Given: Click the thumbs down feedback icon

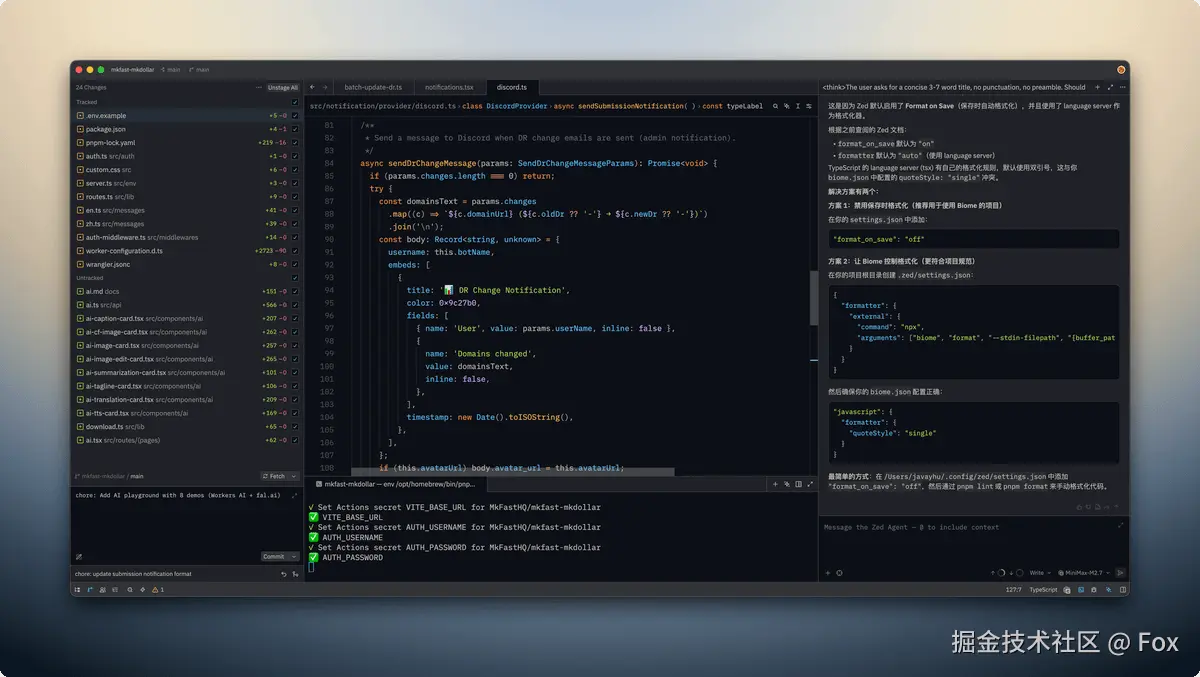Looking at the screenshot, I should tap(1089, 507).
